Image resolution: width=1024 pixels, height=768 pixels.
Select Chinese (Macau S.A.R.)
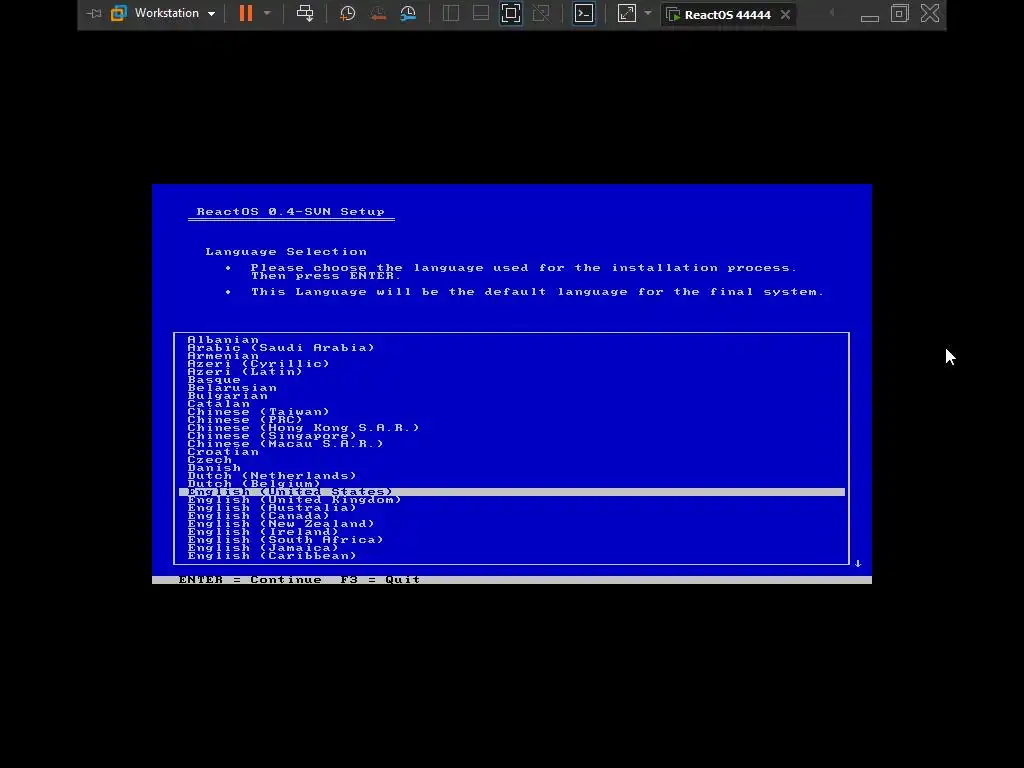[285, 443]
